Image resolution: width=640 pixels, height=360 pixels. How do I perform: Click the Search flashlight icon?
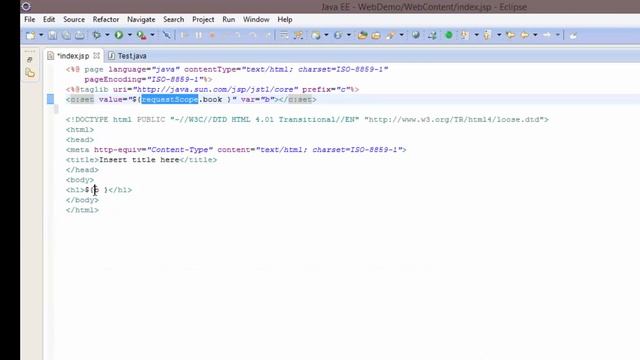(391, 36)
